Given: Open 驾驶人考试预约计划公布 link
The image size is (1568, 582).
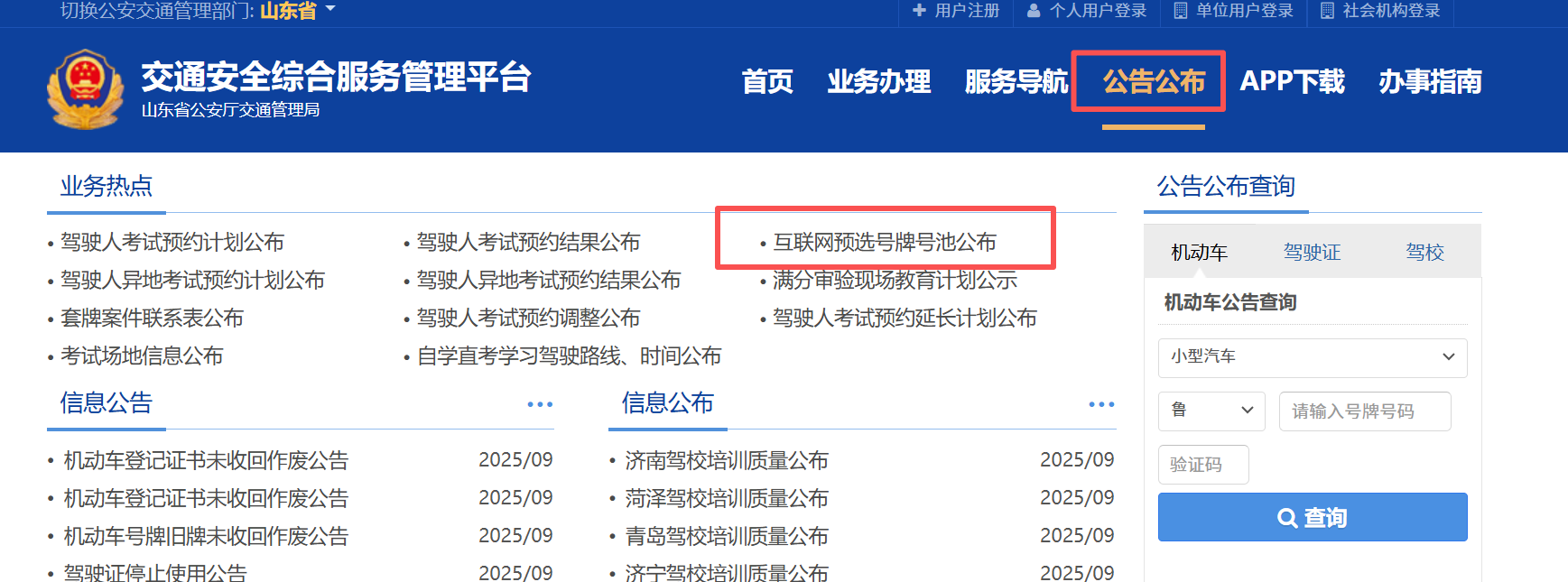Looking at the screenshot, I should [x=172, y=242].
